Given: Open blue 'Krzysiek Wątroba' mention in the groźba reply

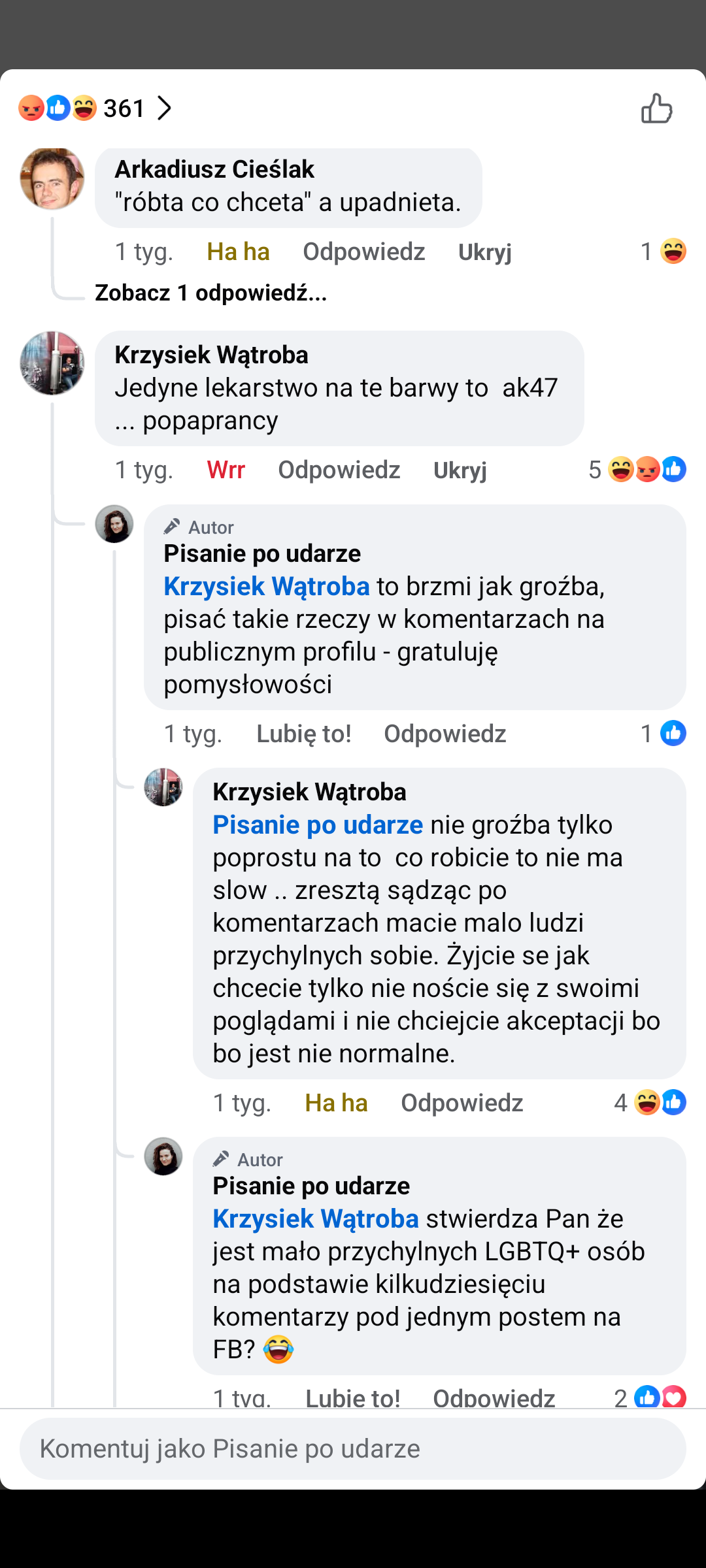Looking at the screenshot, I should 267,587.
